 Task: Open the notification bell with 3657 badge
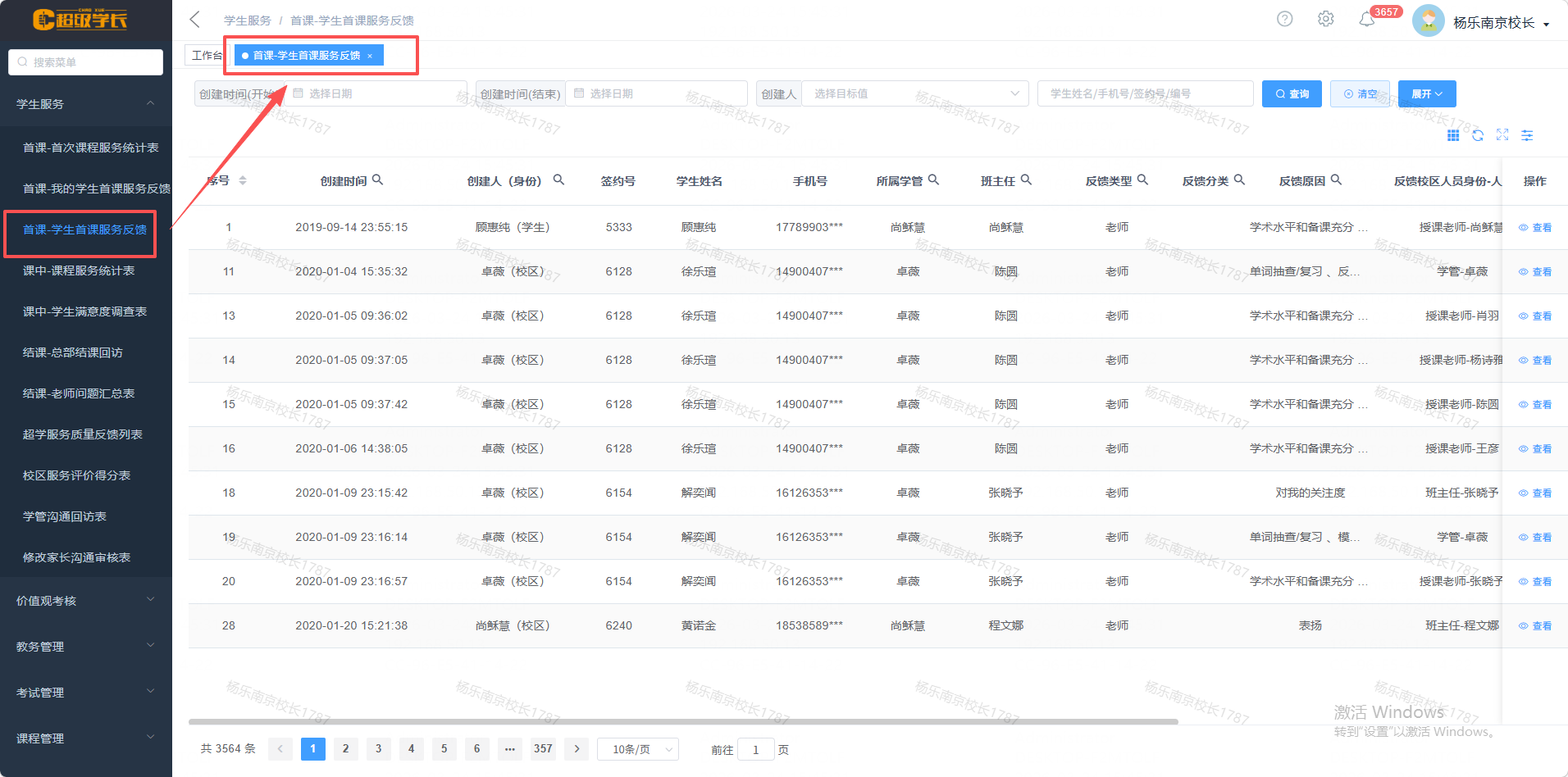(1366, 20)
